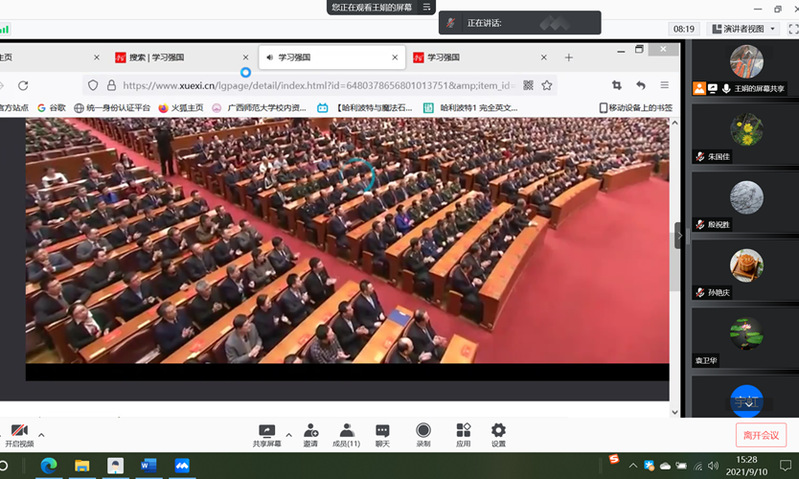Select 朱国佳's participant thumbnail
Image resolution: width=799 pixels, height=479 pixels.
[x=745, y=132]
